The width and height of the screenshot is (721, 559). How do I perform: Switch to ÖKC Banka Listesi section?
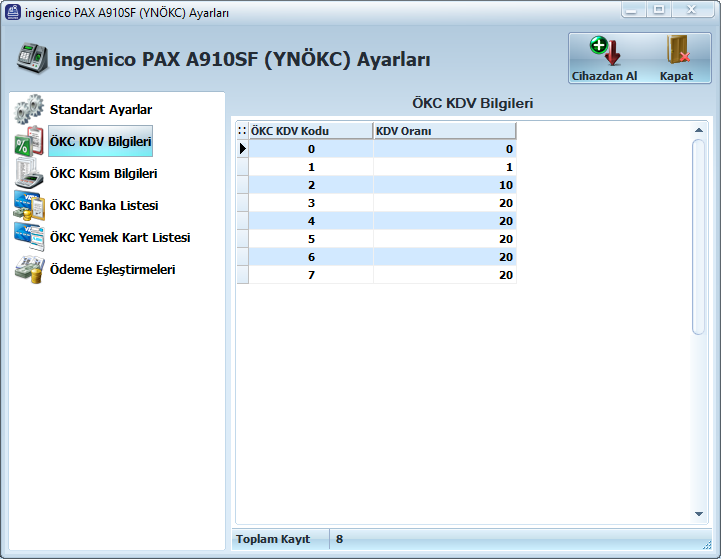click(x=104, y=206)
